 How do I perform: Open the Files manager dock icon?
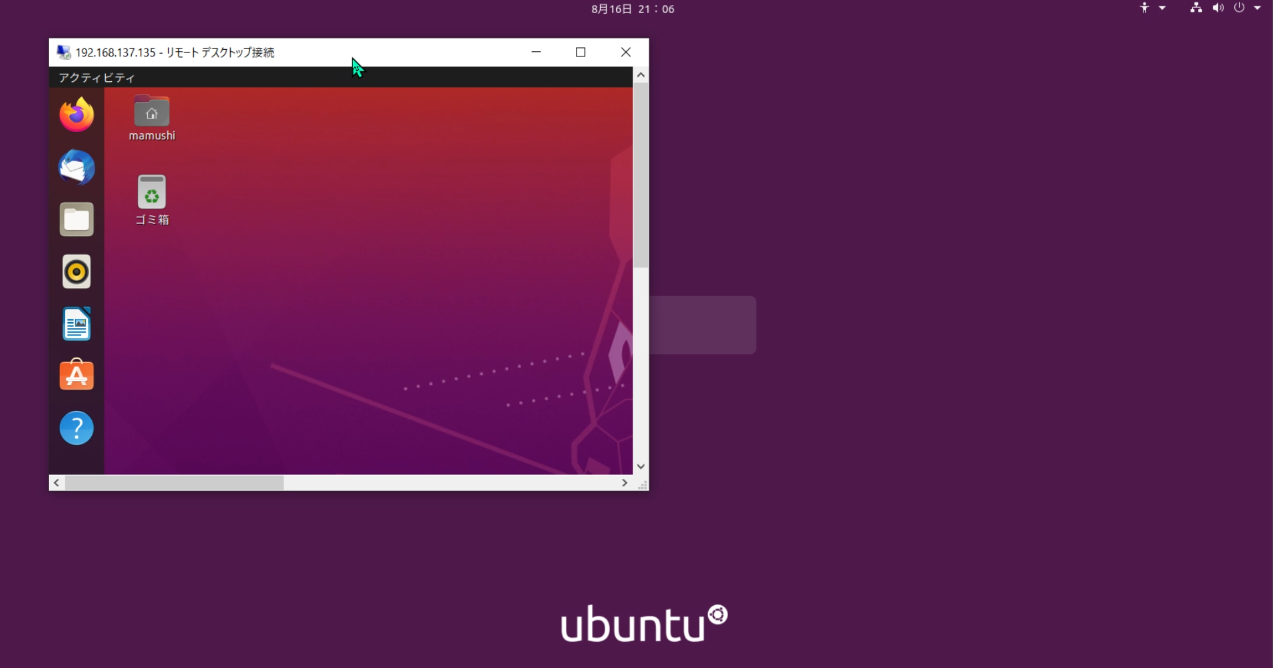tap(77, 219)
